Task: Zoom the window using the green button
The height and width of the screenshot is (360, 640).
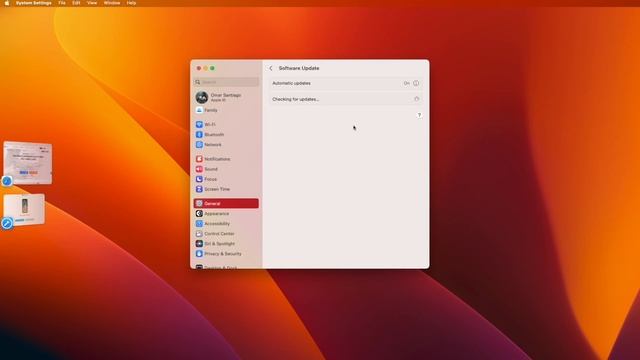Action: 212,68
